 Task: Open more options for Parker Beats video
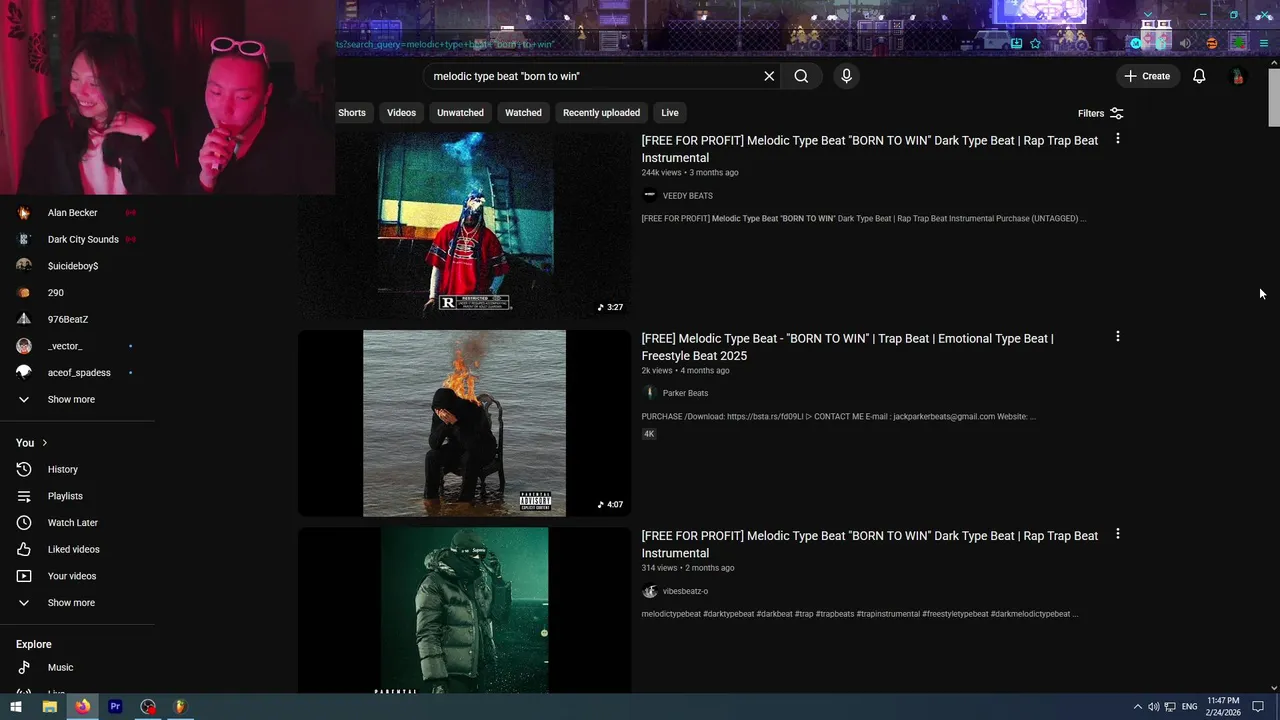pyautogui.click(x=1118, y=337)
